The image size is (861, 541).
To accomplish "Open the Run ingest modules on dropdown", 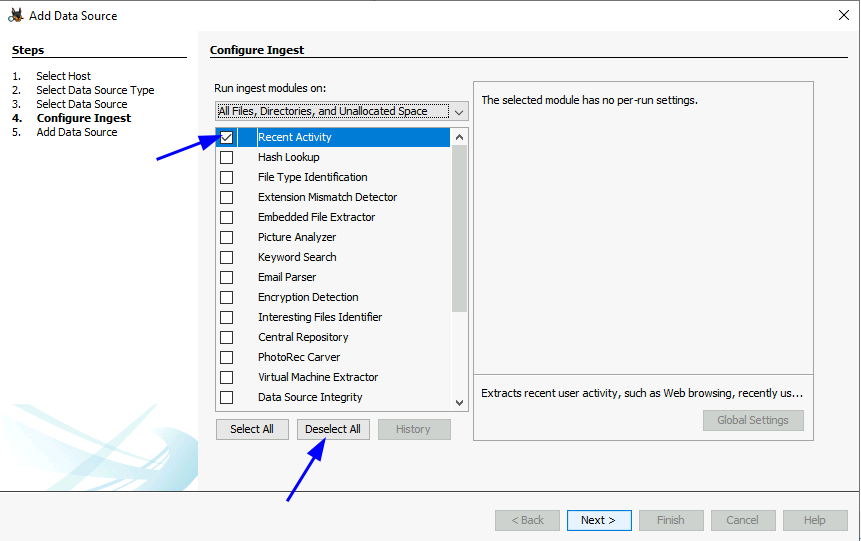I will pyautogui.click(x=341, y=111).
